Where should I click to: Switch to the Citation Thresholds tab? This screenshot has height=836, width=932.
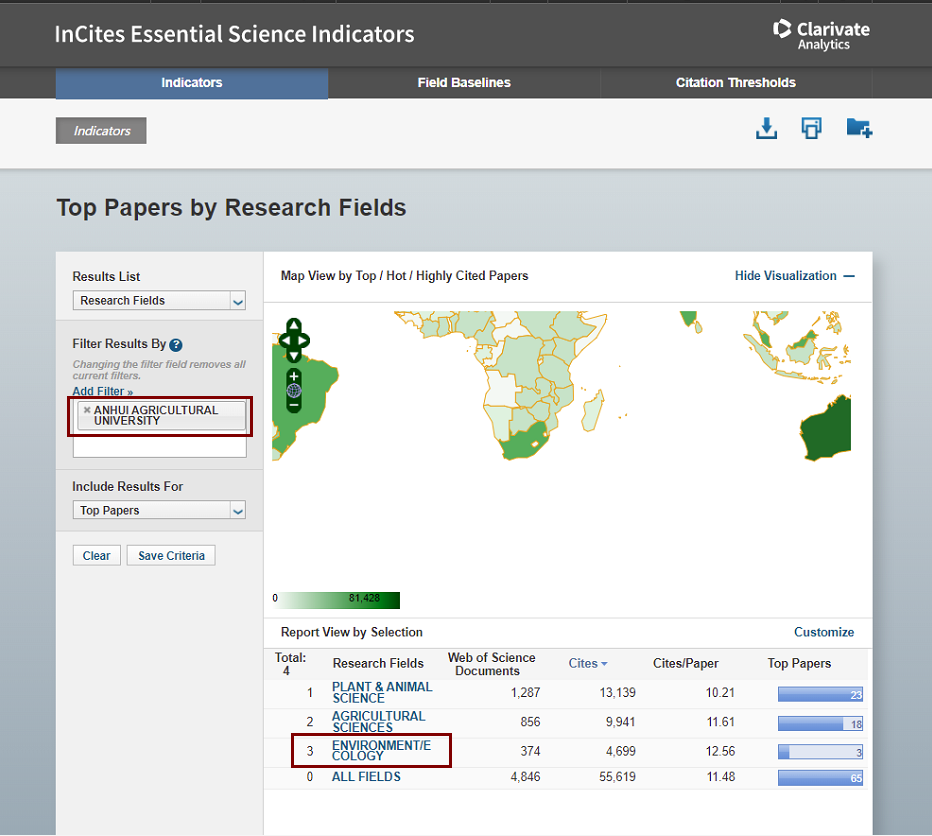coord(735,83)
